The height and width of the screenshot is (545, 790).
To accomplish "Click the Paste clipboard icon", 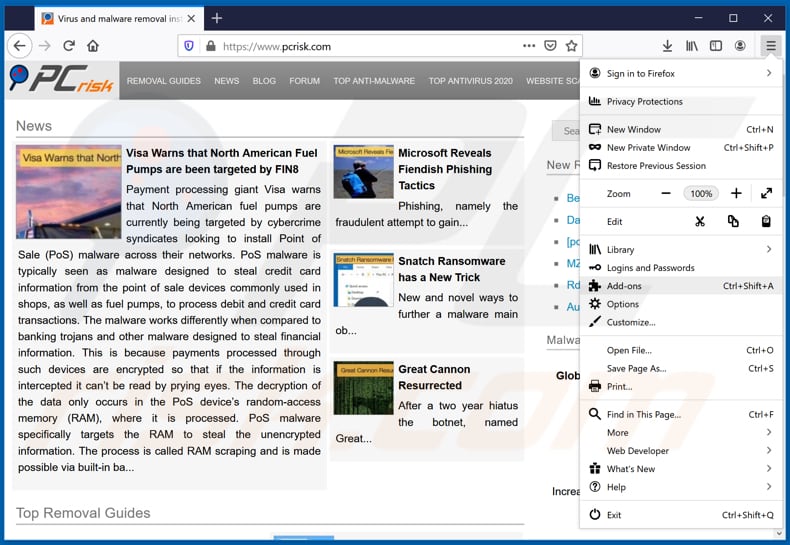I will point(766,221).
